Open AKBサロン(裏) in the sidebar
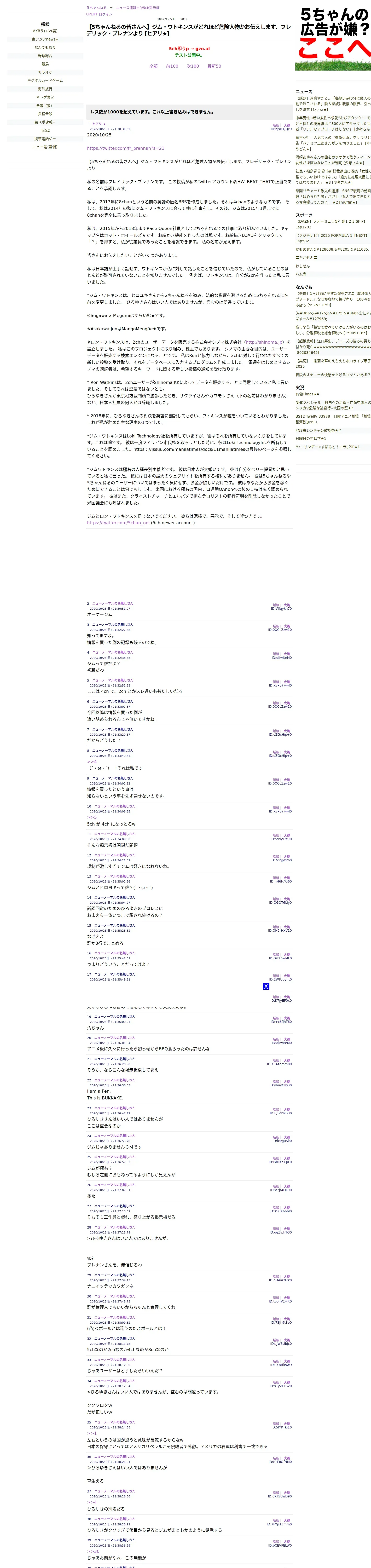Screen dimensions: 371x1568 point(45,31)
